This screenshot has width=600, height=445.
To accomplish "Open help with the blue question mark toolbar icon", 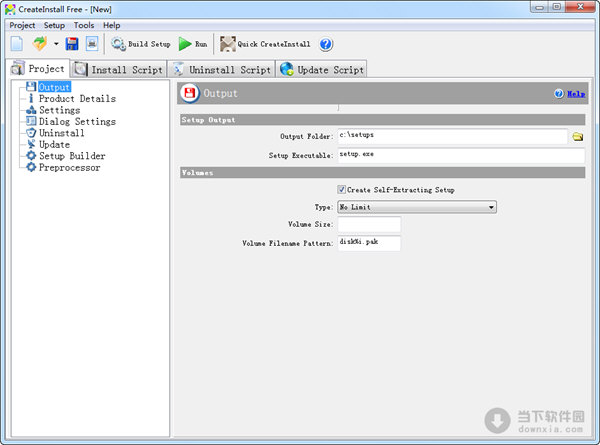I will [326, 44].
